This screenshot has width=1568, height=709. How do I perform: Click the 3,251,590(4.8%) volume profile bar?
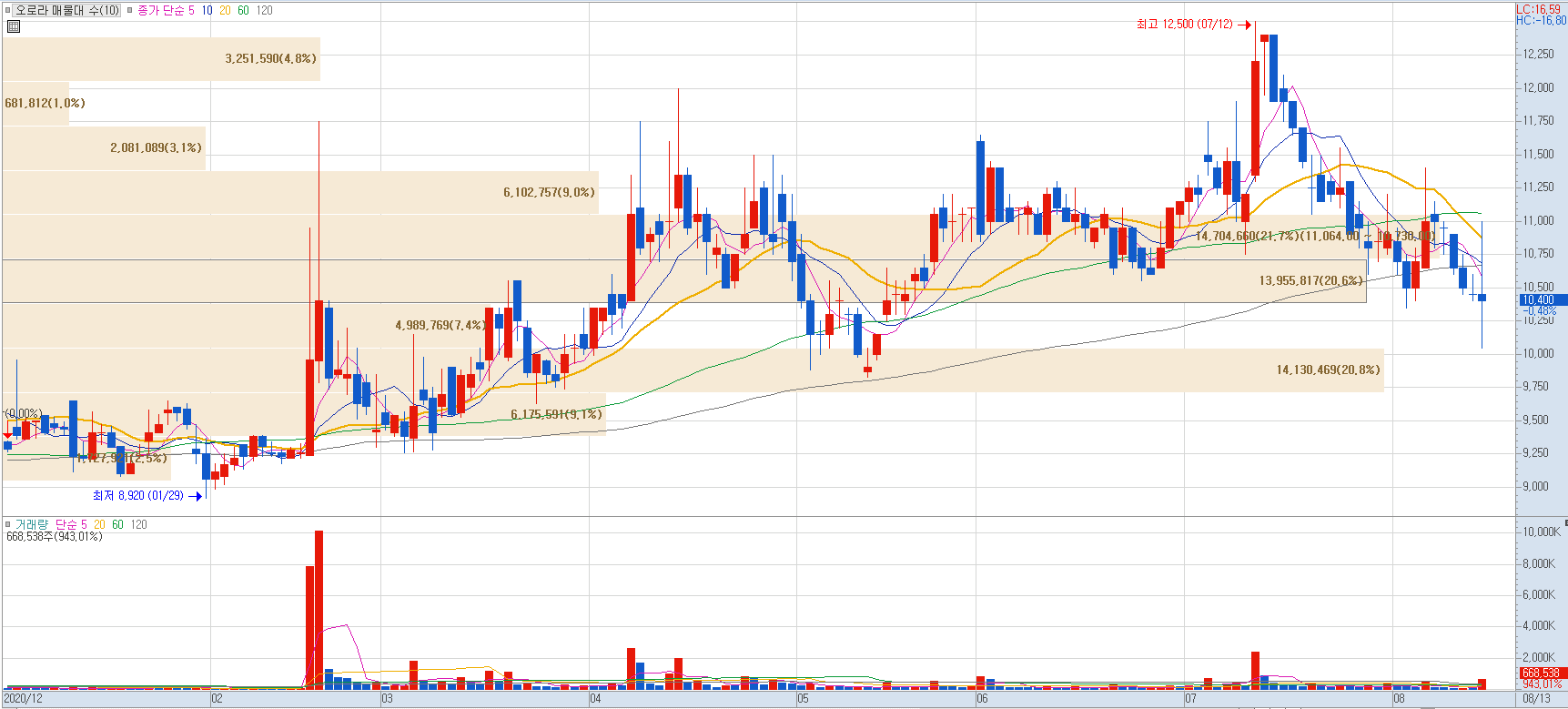pyautogui.click(x=161, y=59)
